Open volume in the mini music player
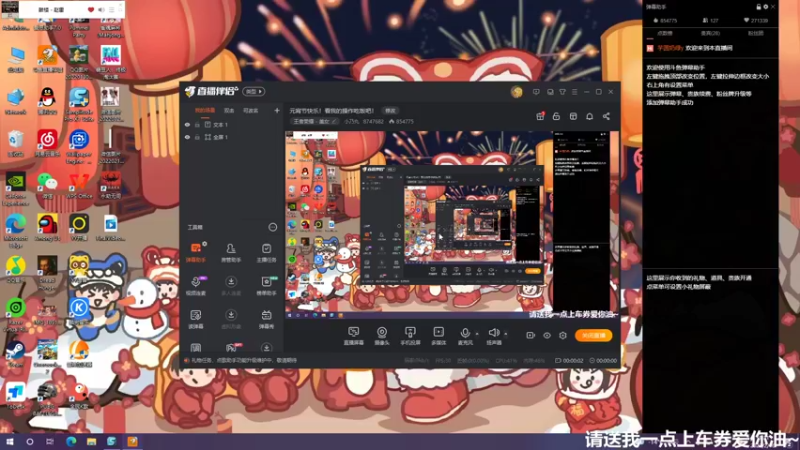The width and height of the screenshot is (800, 450). click(x=101, y=9)
